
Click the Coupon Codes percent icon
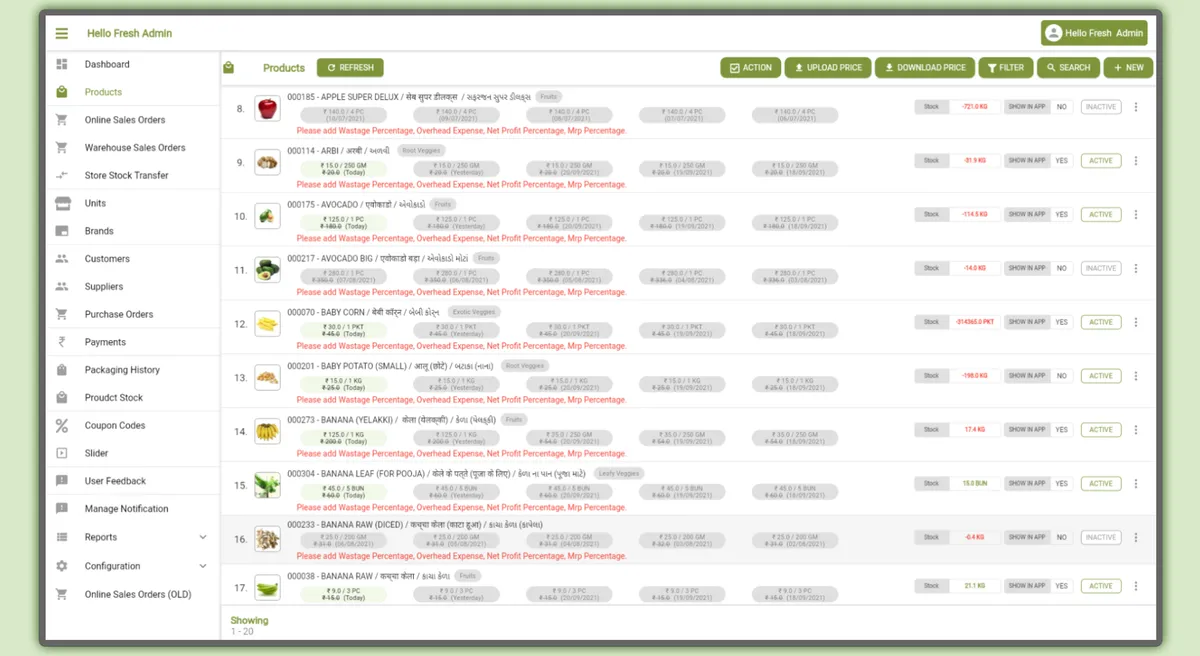tap(62, 425)
